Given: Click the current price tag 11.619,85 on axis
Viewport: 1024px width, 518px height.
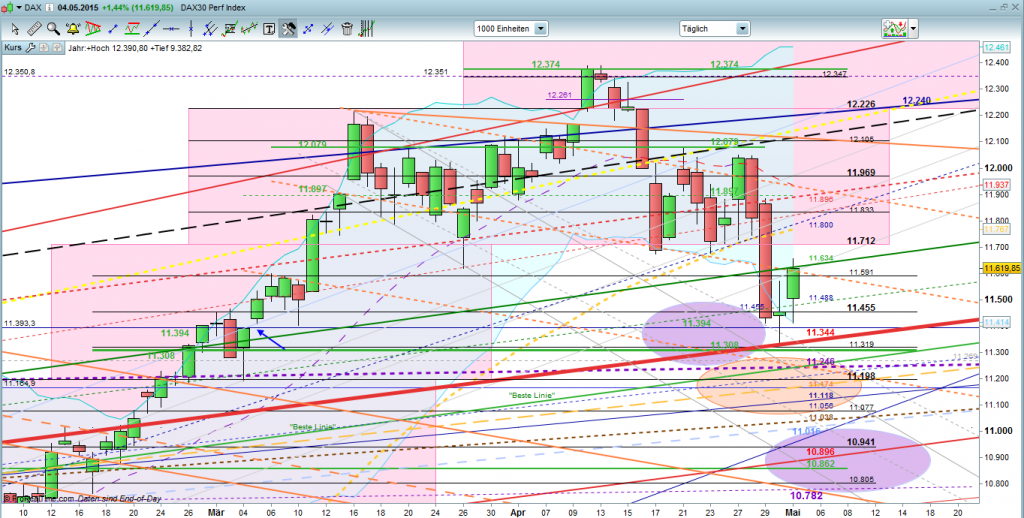Looking at the screenshot, I should 1002,268.
